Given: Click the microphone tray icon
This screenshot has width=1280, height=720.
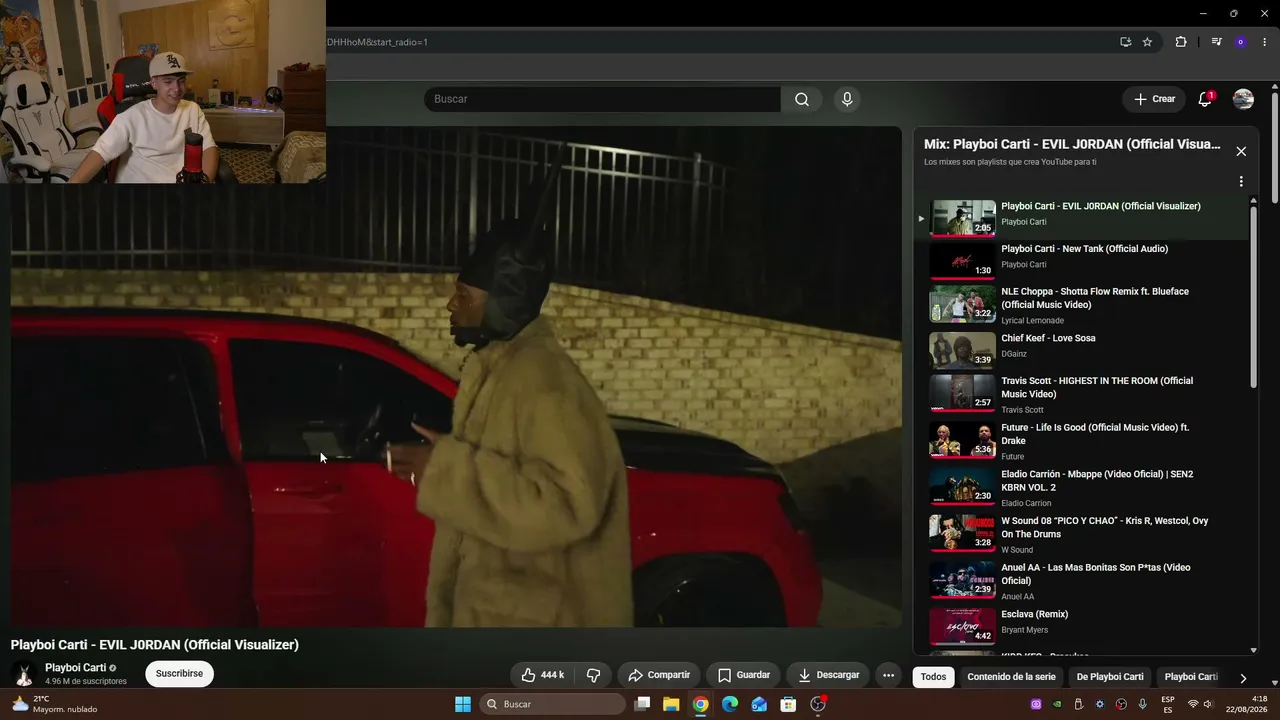Looking at the screenshot, I should pos(1142,704).
